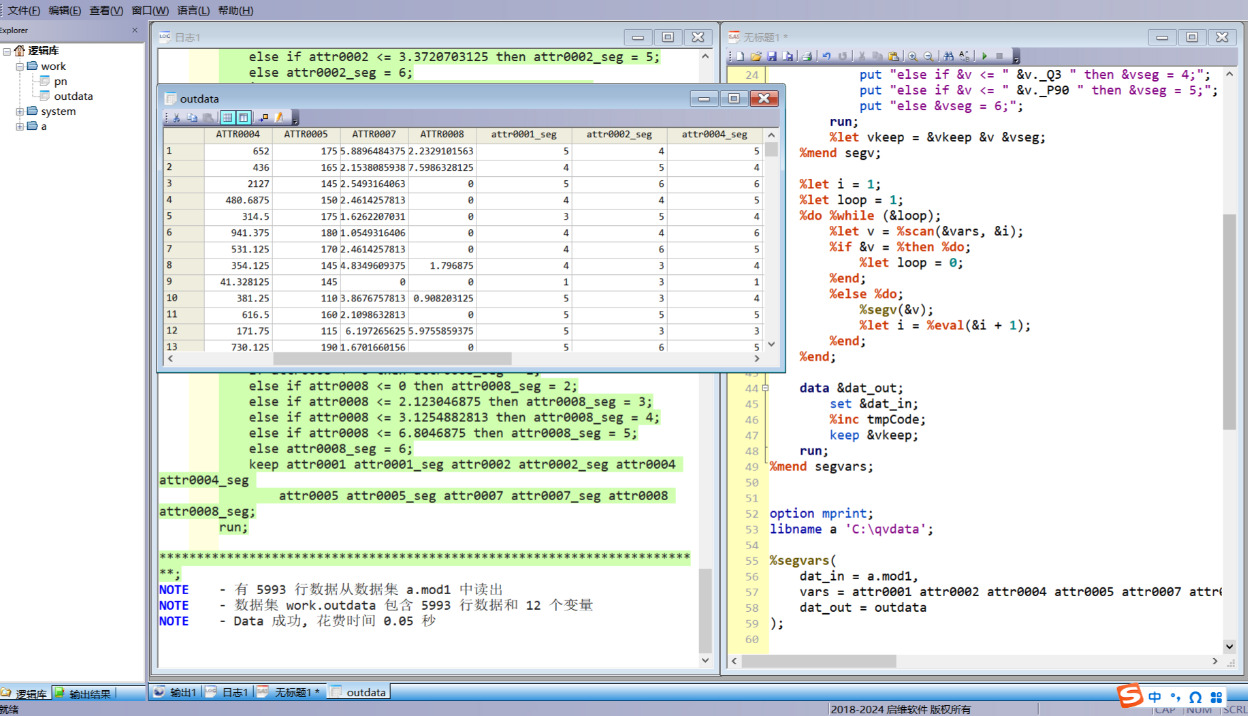Switch to the 日志1 tab at bottom
Viewport: 1248px width, 716px height.
(x=228, y=692)
